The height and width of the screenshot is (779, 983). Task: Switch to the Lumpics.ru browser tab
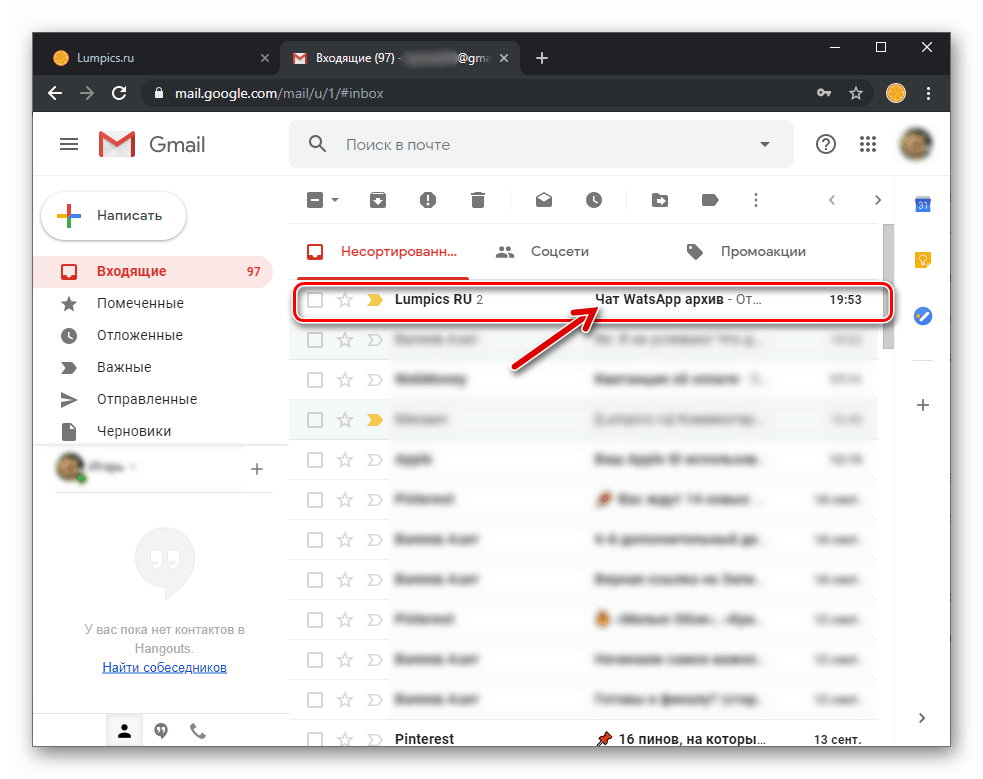click(157, 58)
